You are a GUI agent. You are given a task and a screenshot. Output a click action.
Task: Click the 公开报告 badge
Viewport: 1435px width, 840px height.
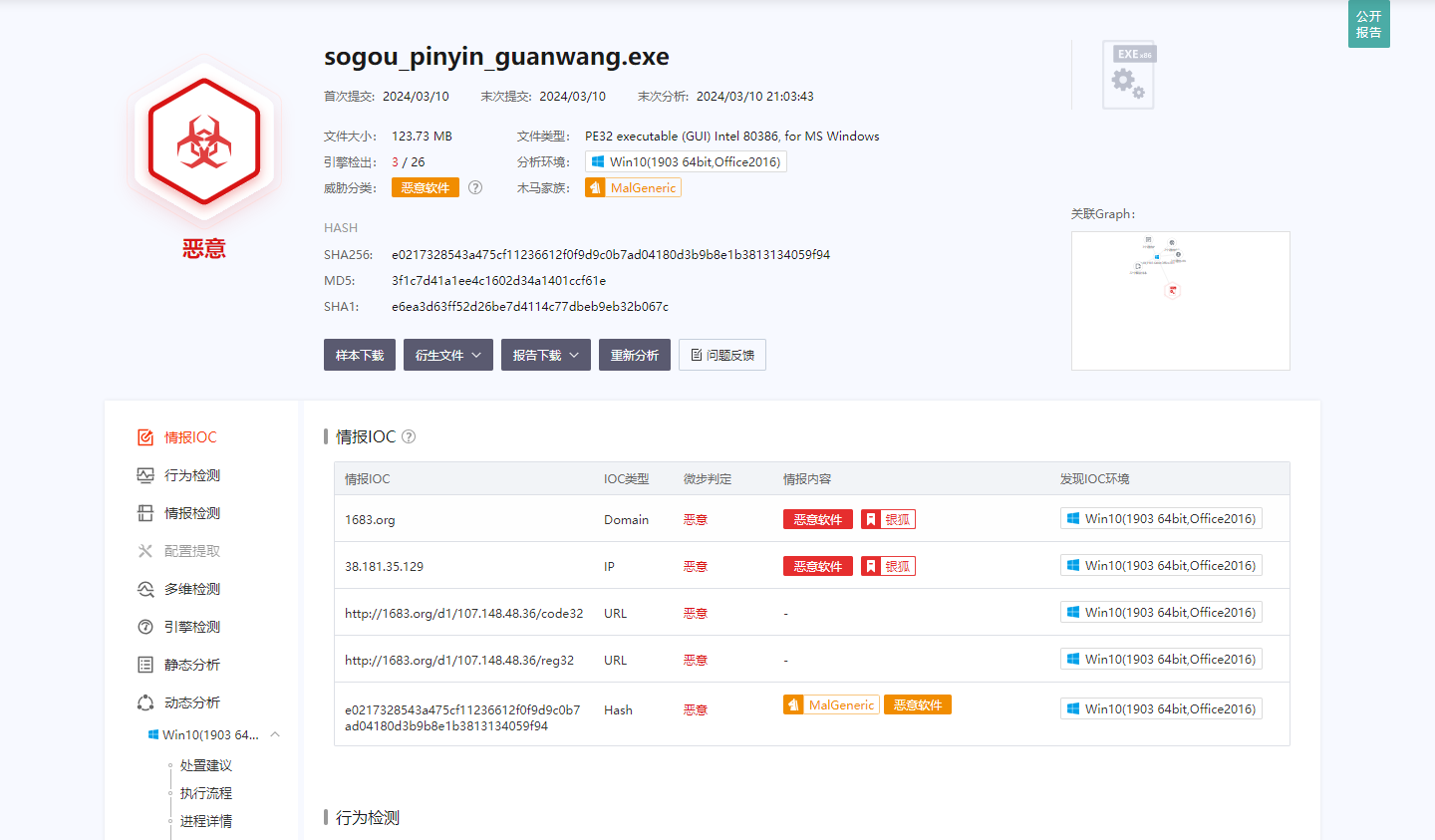[x=1369, y=24]
